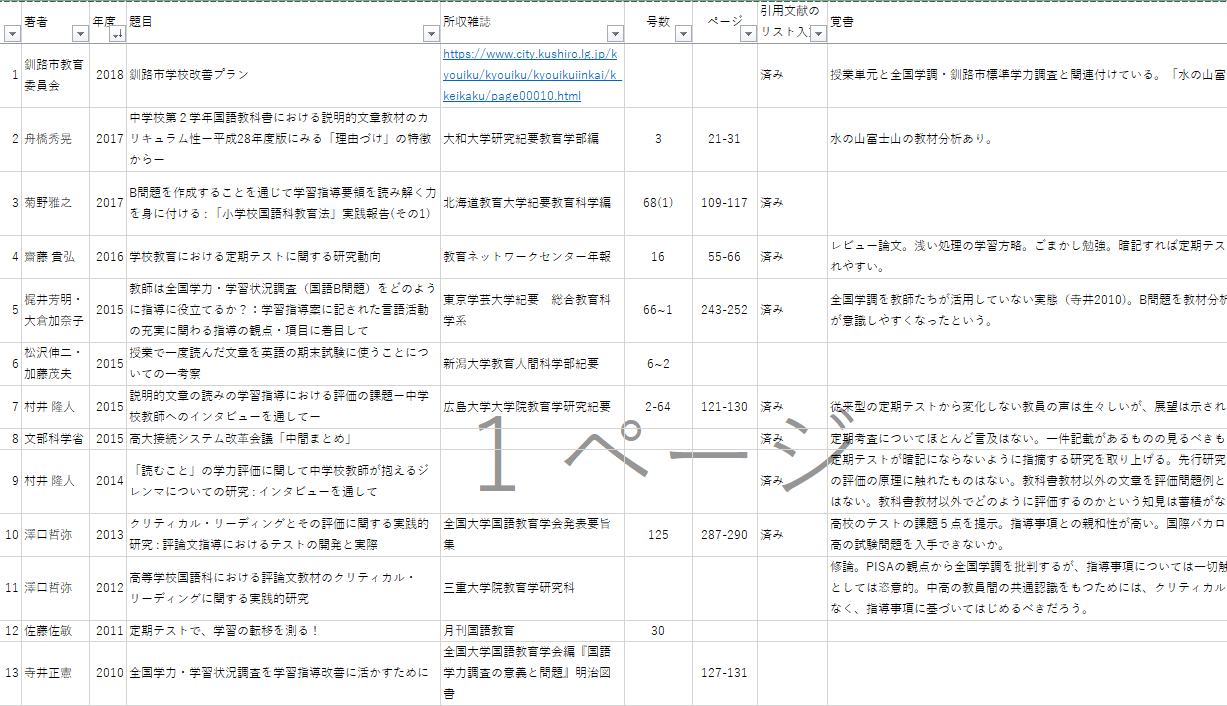The width and height of the screenshot is (1227, 706).
Task: Select the page cell 55-66
Action: coord(725,257)
